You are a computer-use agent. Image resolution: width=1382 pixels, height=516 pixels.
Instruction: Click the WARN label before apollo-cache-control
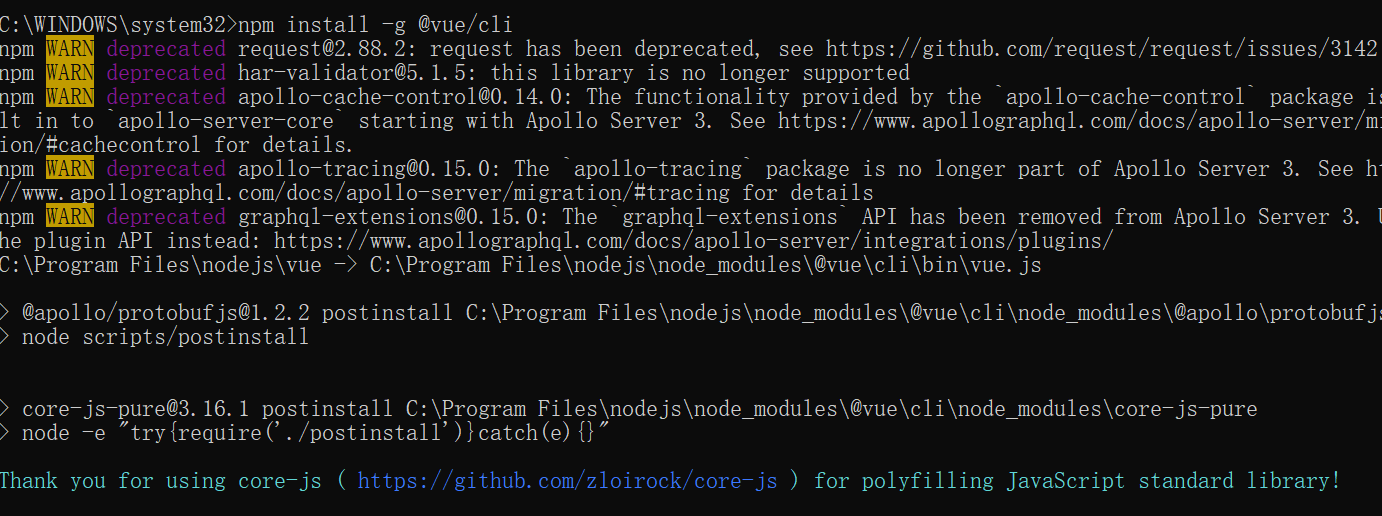click(x=70, y=97)
